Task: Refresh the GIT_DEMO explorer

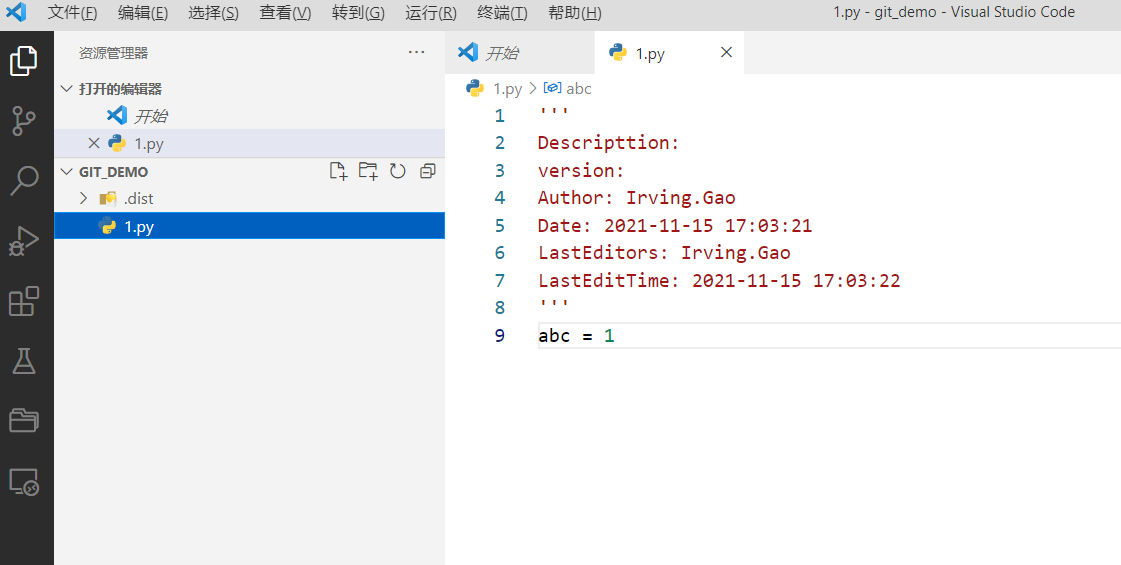Action: [x=397, y=171]
